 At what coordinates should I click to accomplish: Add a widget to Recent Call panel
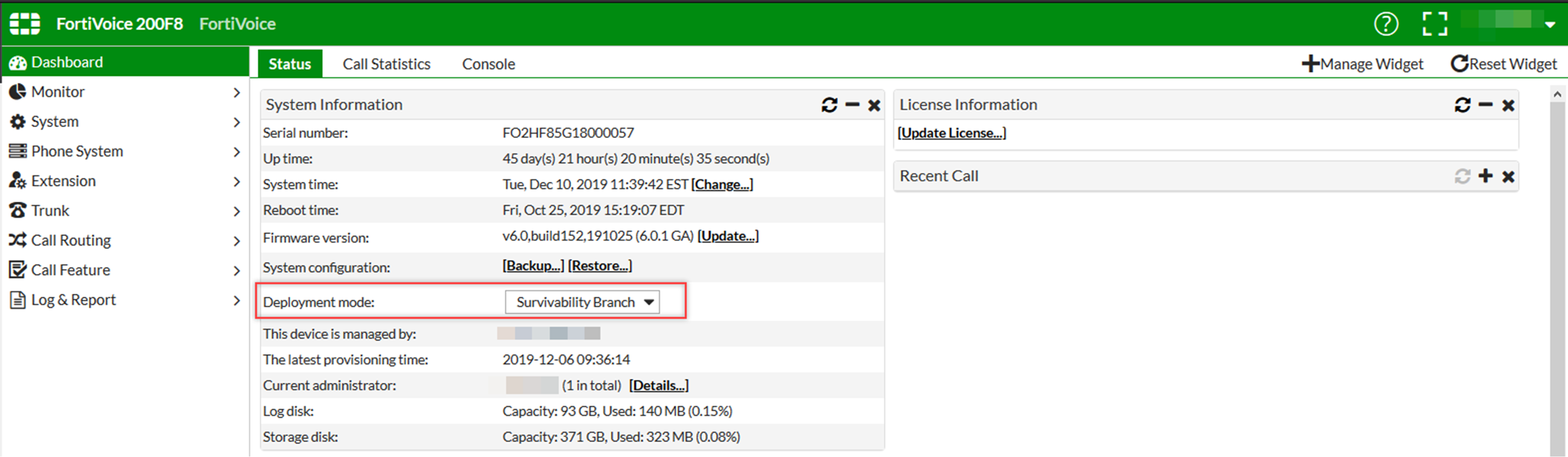[x=1486, y=176]
